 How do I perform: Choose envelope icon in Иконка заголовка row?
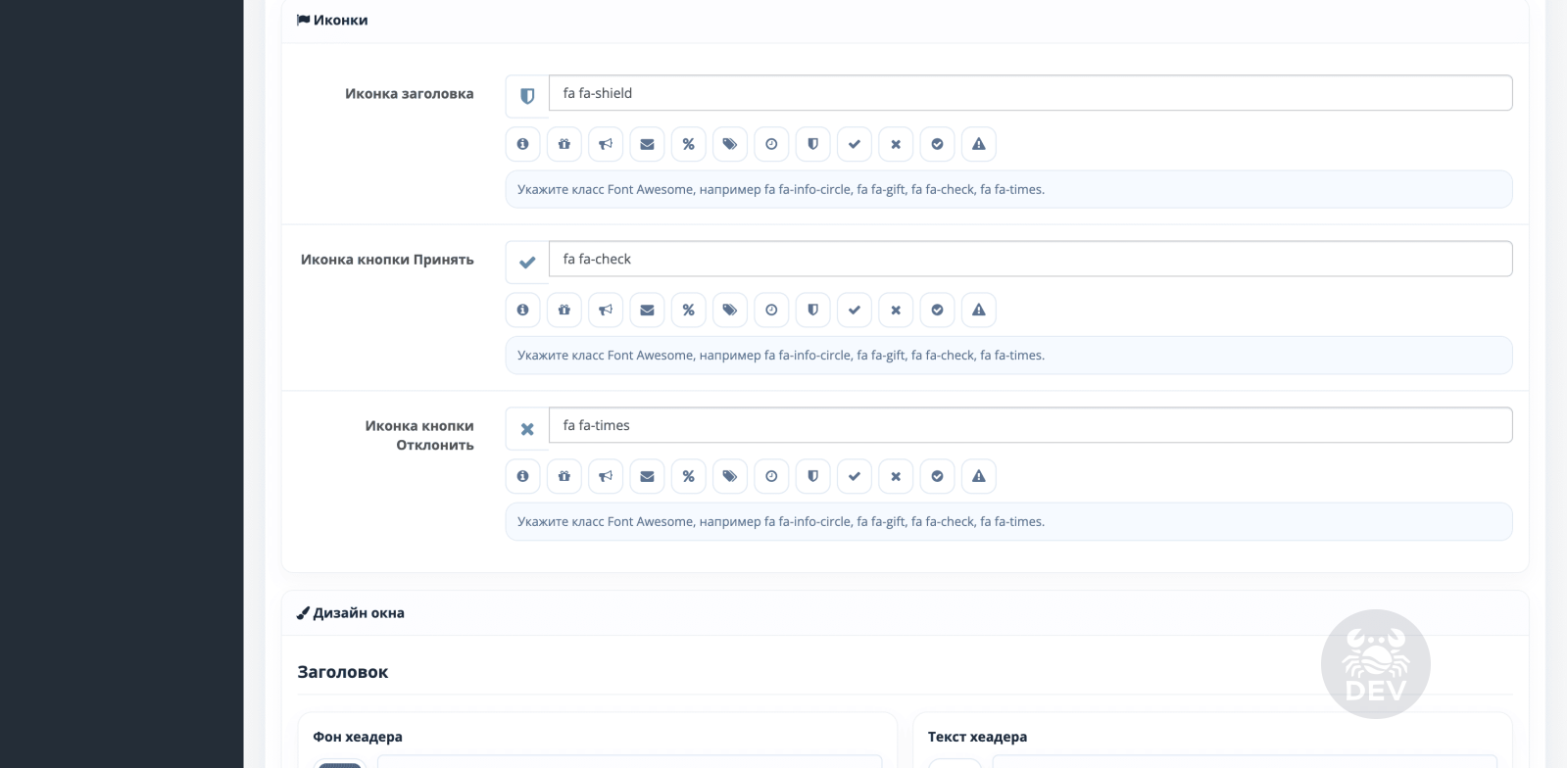click(647, 144)
